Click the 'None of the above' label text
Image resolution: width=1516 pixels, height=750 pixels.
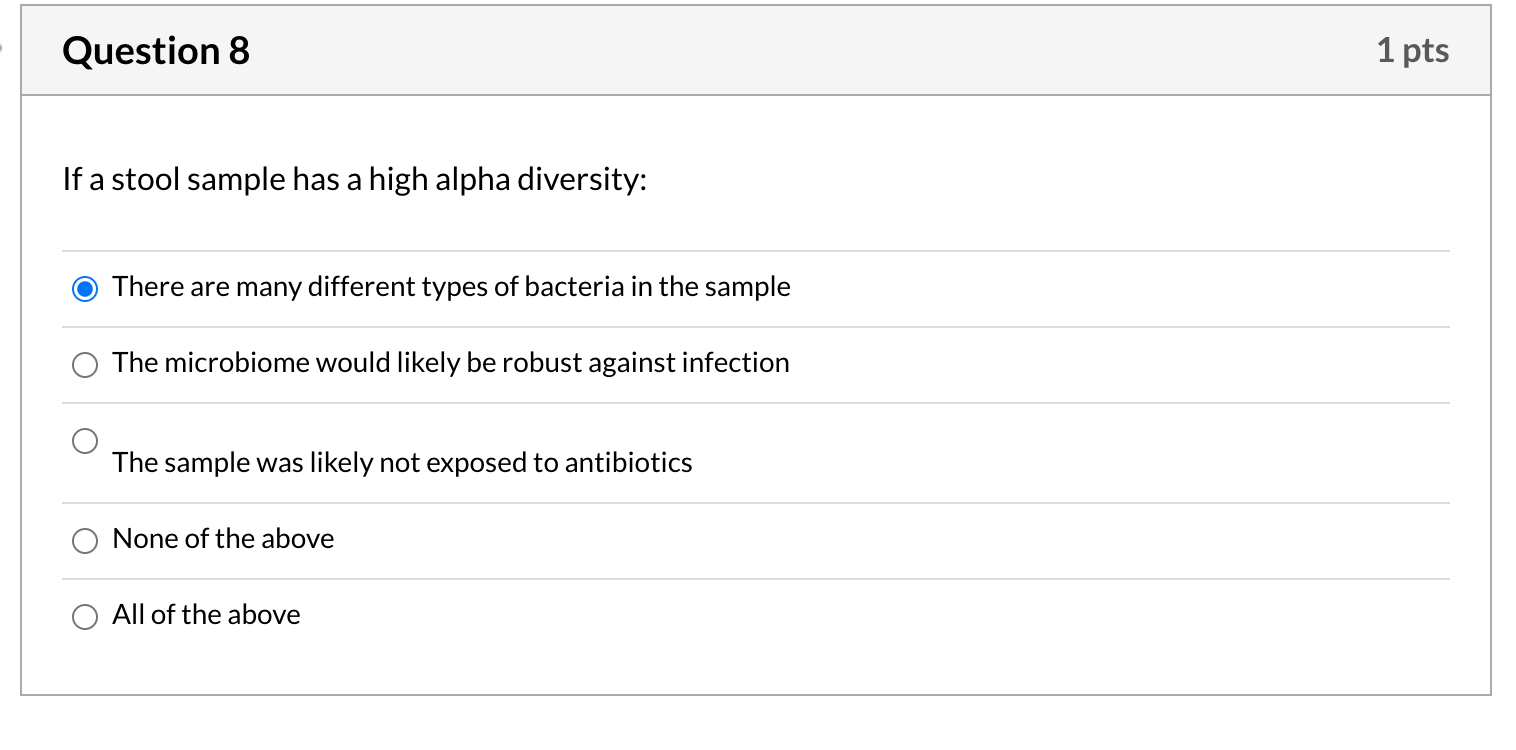point(223,539)
